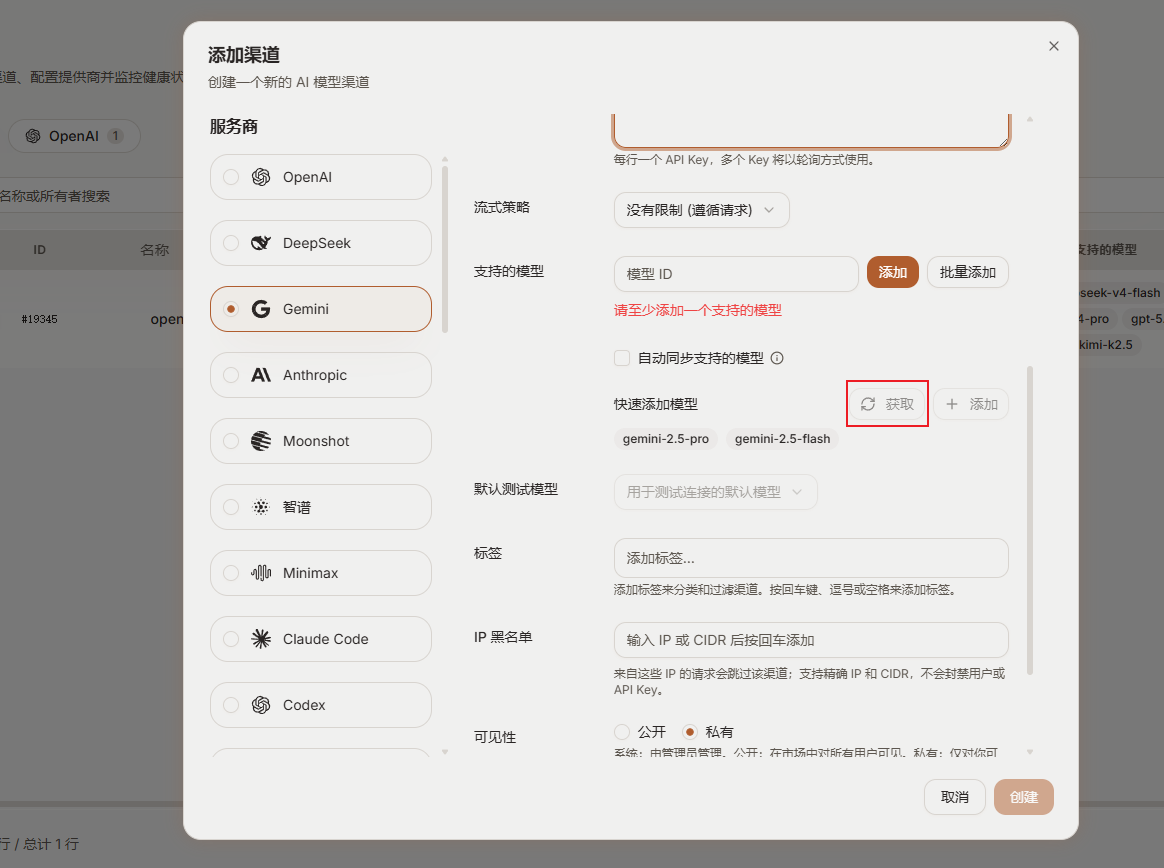Open the 流式策略 dropdown
The width and height of the screenshot is (1164, 868).
click(702, 210)
